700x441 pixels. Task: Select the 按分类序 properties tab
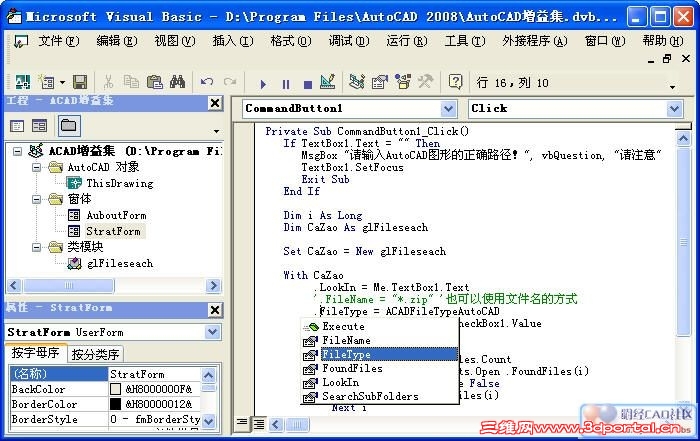pyautogui.click(x=95, y=354)
